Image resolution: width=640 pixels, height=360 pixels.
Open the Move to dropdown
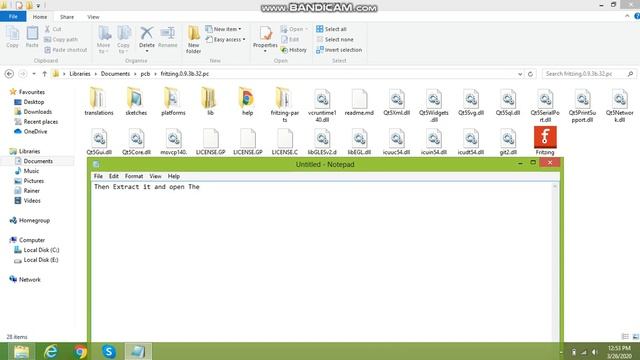[x=104, y=39]
